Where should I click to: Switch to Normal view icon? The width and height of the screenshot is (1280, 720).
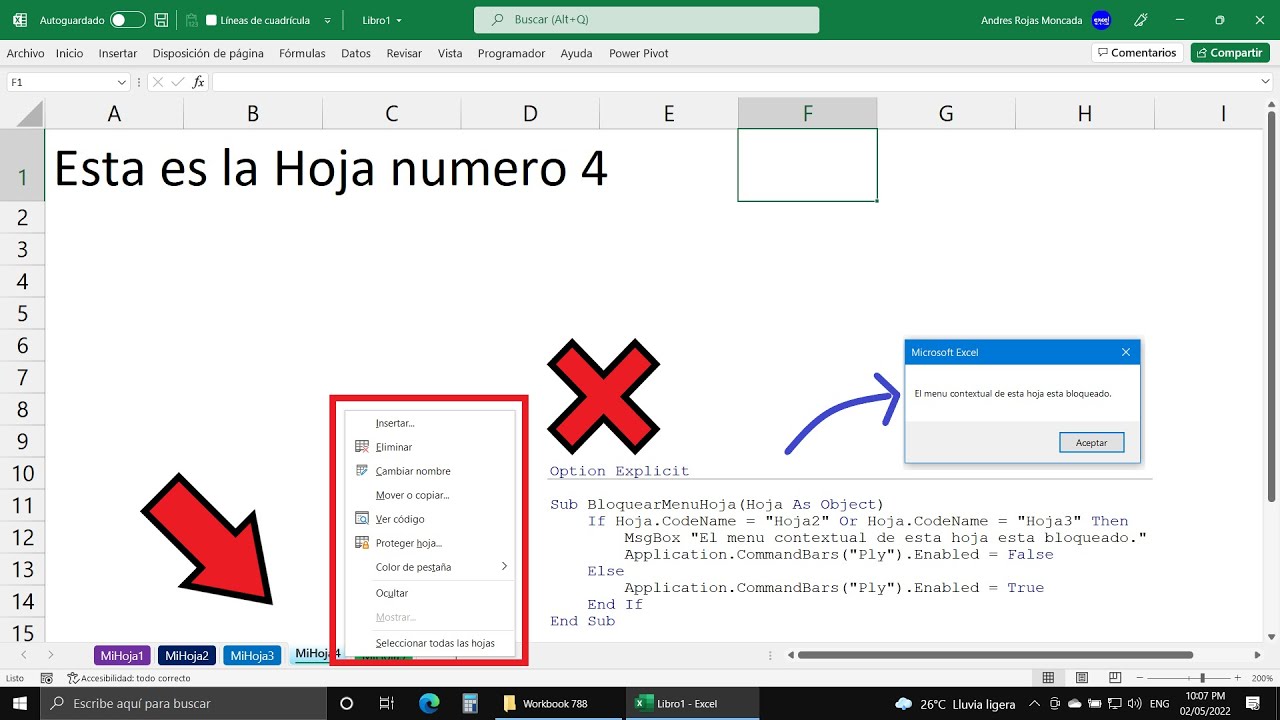point(1047,678)
